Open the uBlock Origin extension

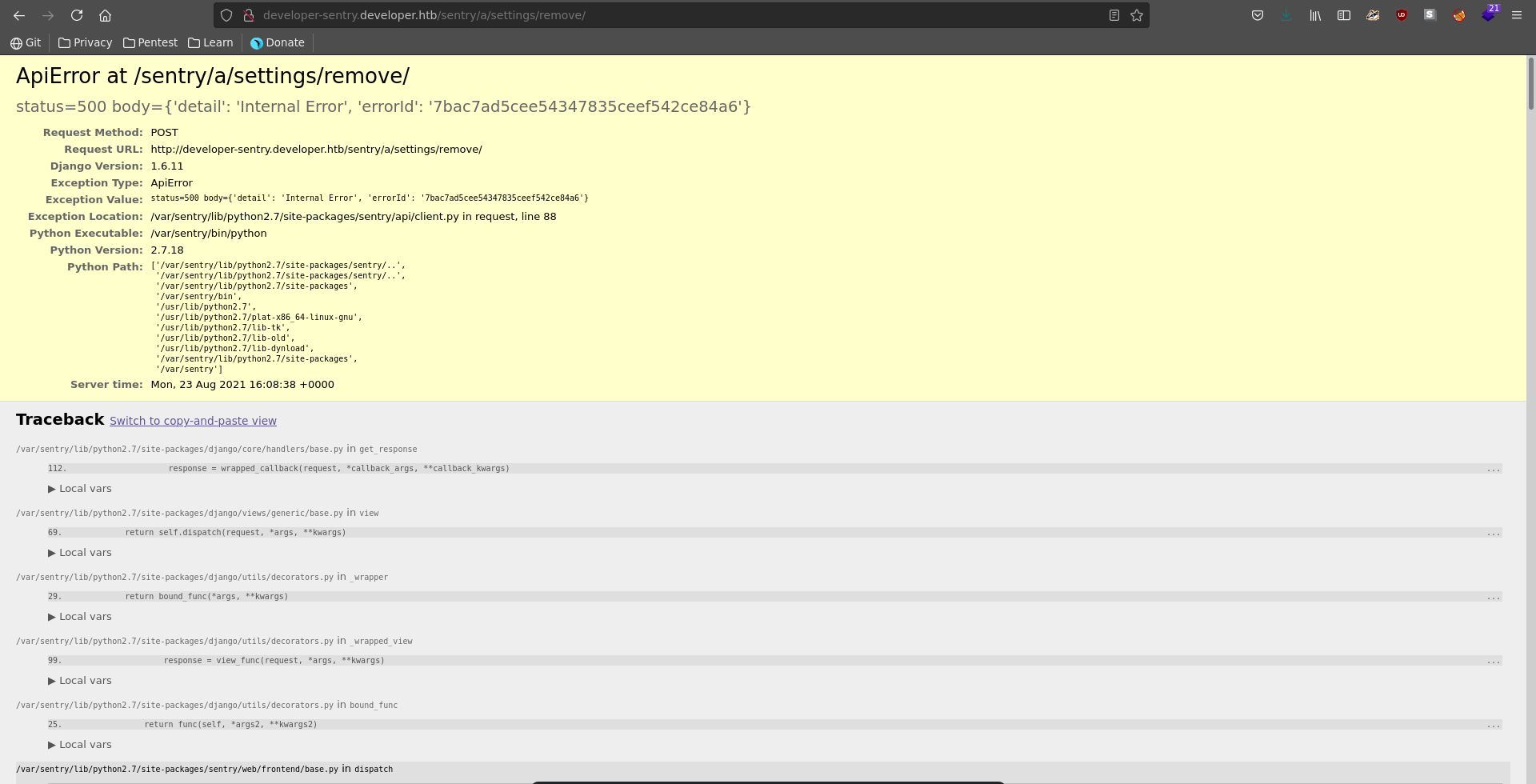tap(1402, 15)
